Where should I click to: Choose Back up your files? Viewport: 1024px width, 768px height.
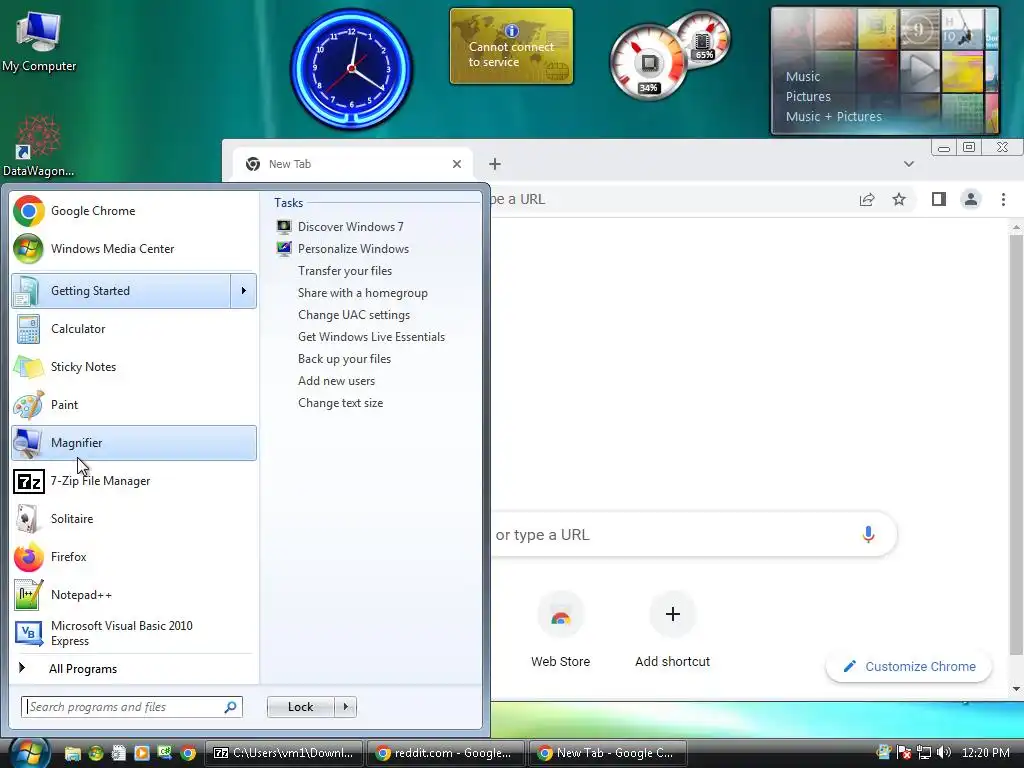[344, 359]
